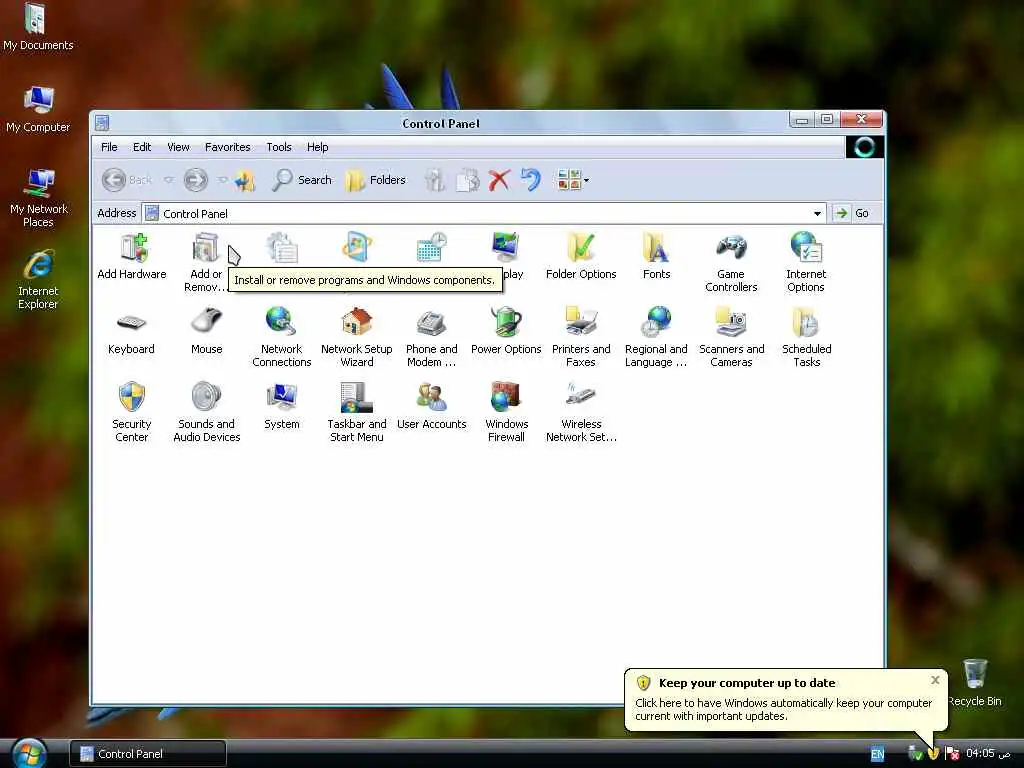Open the View menu

pyautogui.click(x=178, y=147)
